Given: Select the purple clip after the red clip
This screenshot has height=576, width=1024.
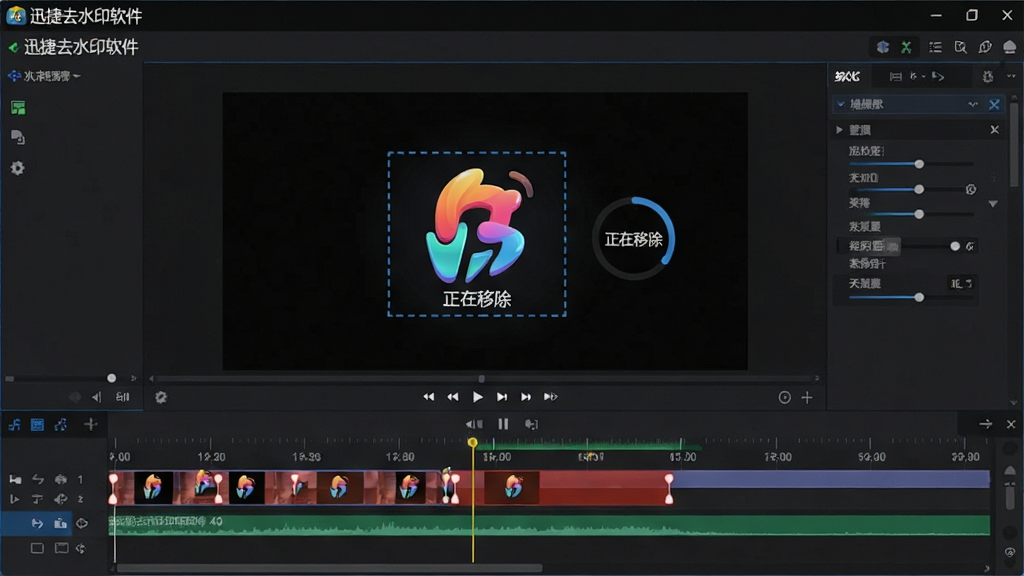Looking at the screenshot, I should point(830,479).
